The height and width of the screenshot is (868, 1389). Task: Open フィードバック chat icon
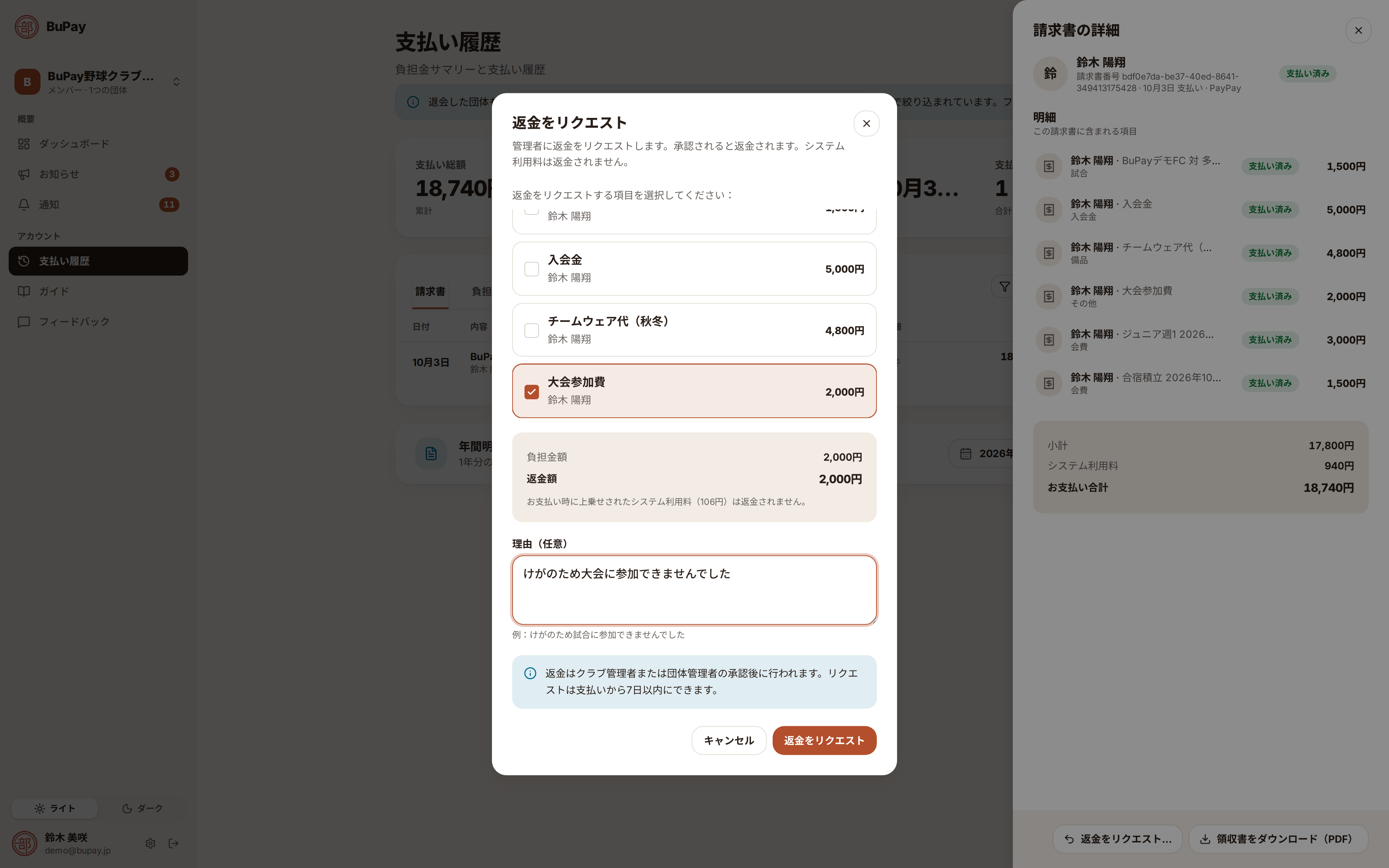(24, 322)
